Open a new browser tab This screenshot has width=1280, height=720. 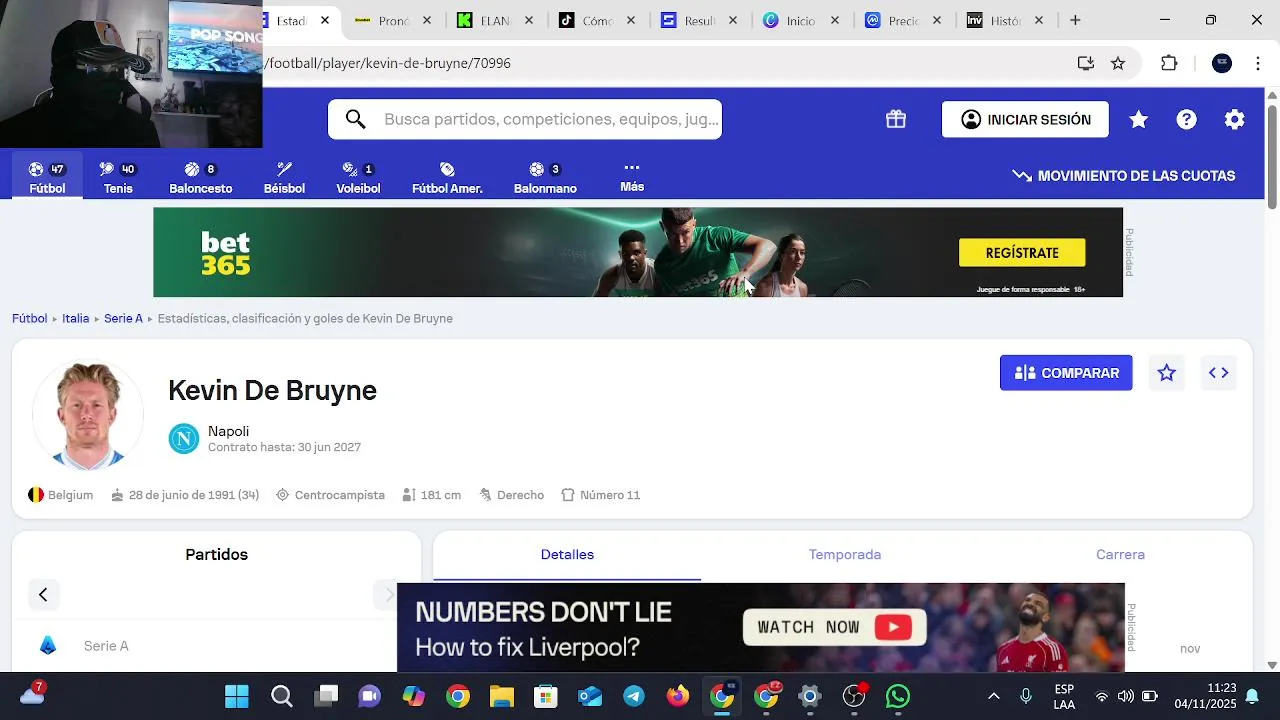tap(1075, 20)
